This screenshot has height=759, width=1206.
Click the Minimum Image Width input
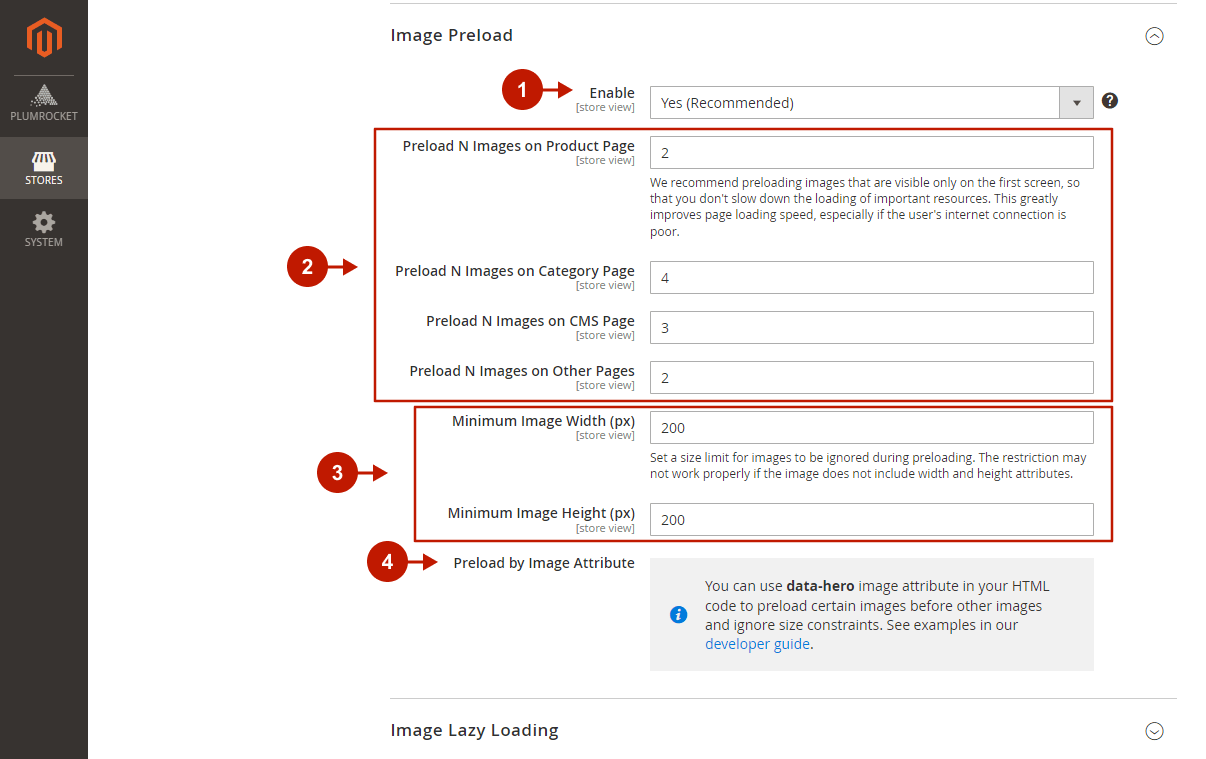[871, 428]
